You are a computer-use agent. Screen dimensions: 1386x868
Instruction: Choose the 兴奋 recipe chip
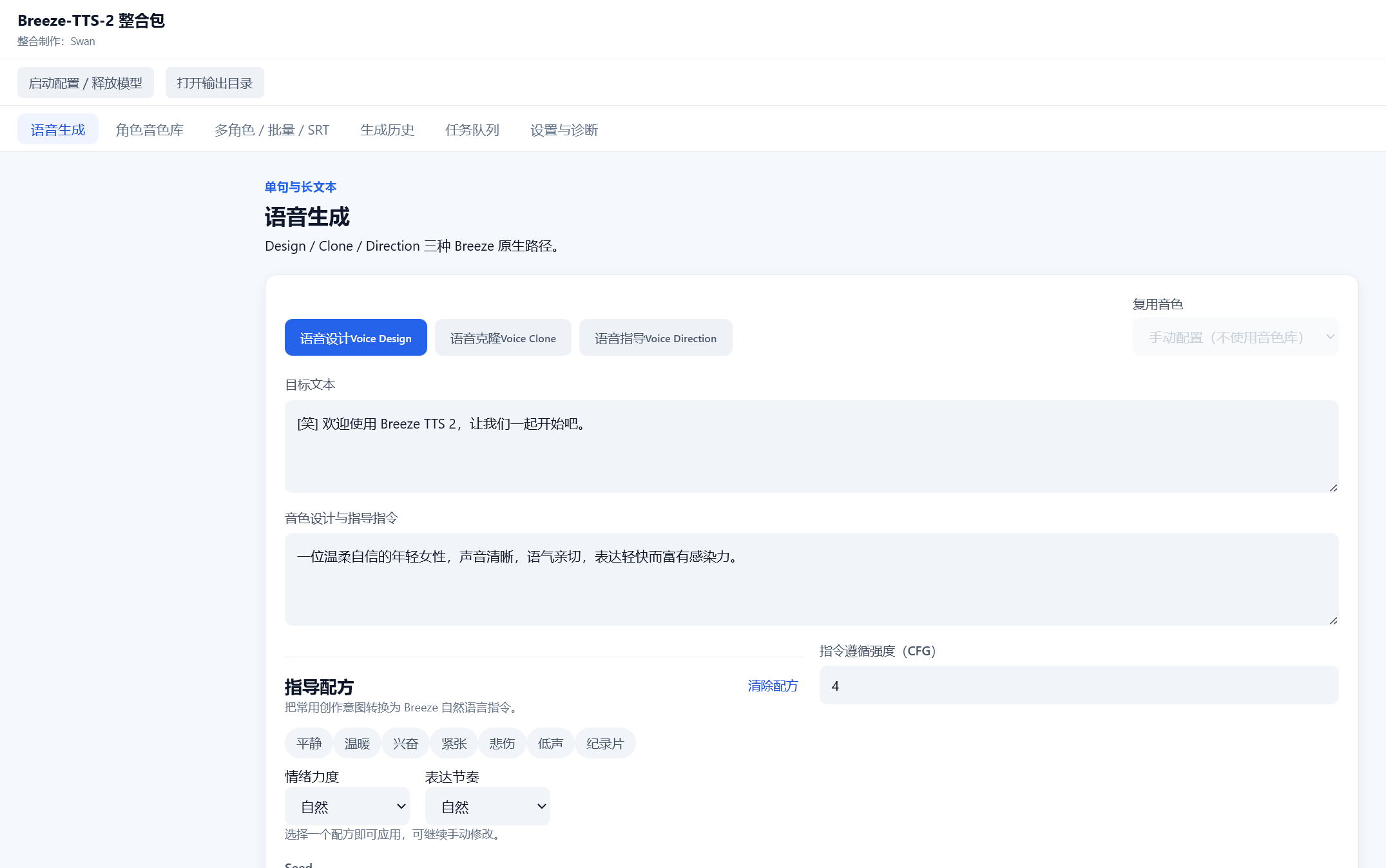tap(405, 744)
